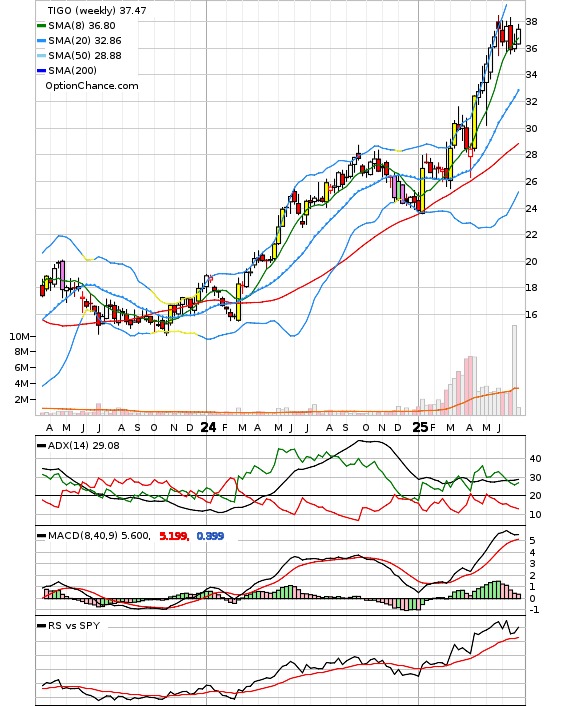
Task: Click the 10M volume axis label
Action: click(19, 336)
